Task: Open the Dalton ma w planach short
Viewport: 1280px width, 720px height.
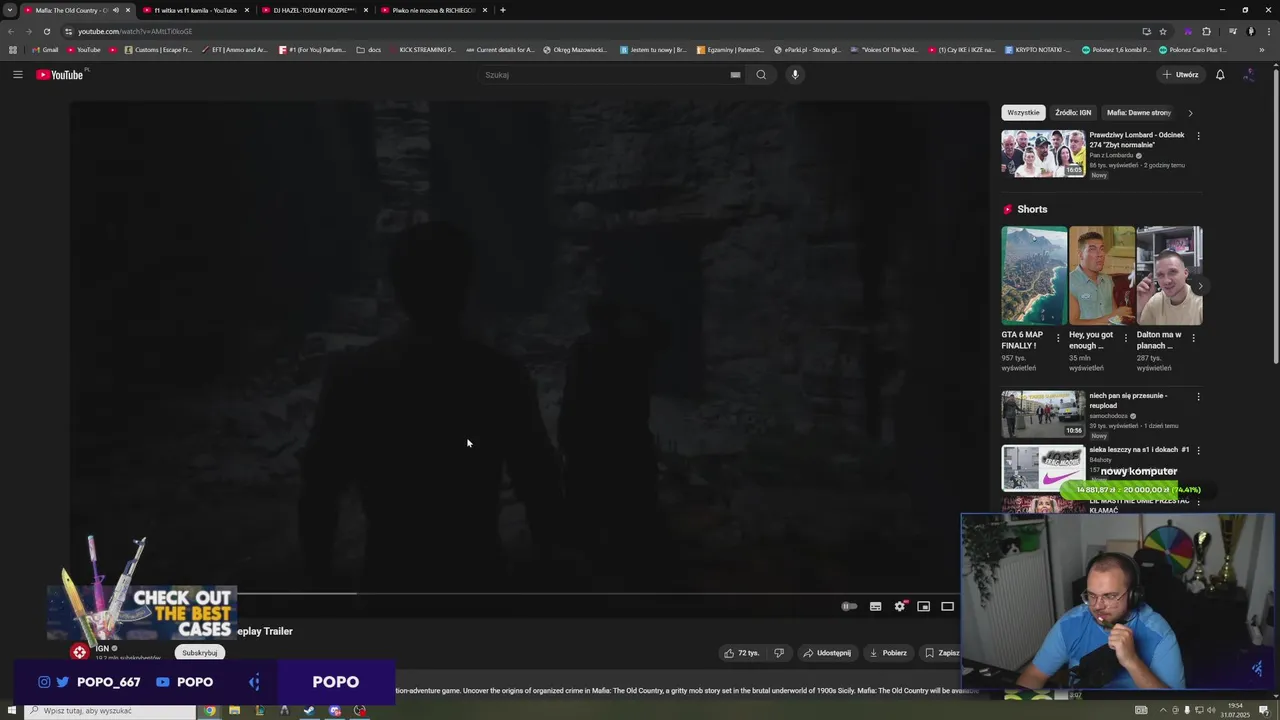Action: [x=1169, y=275]
